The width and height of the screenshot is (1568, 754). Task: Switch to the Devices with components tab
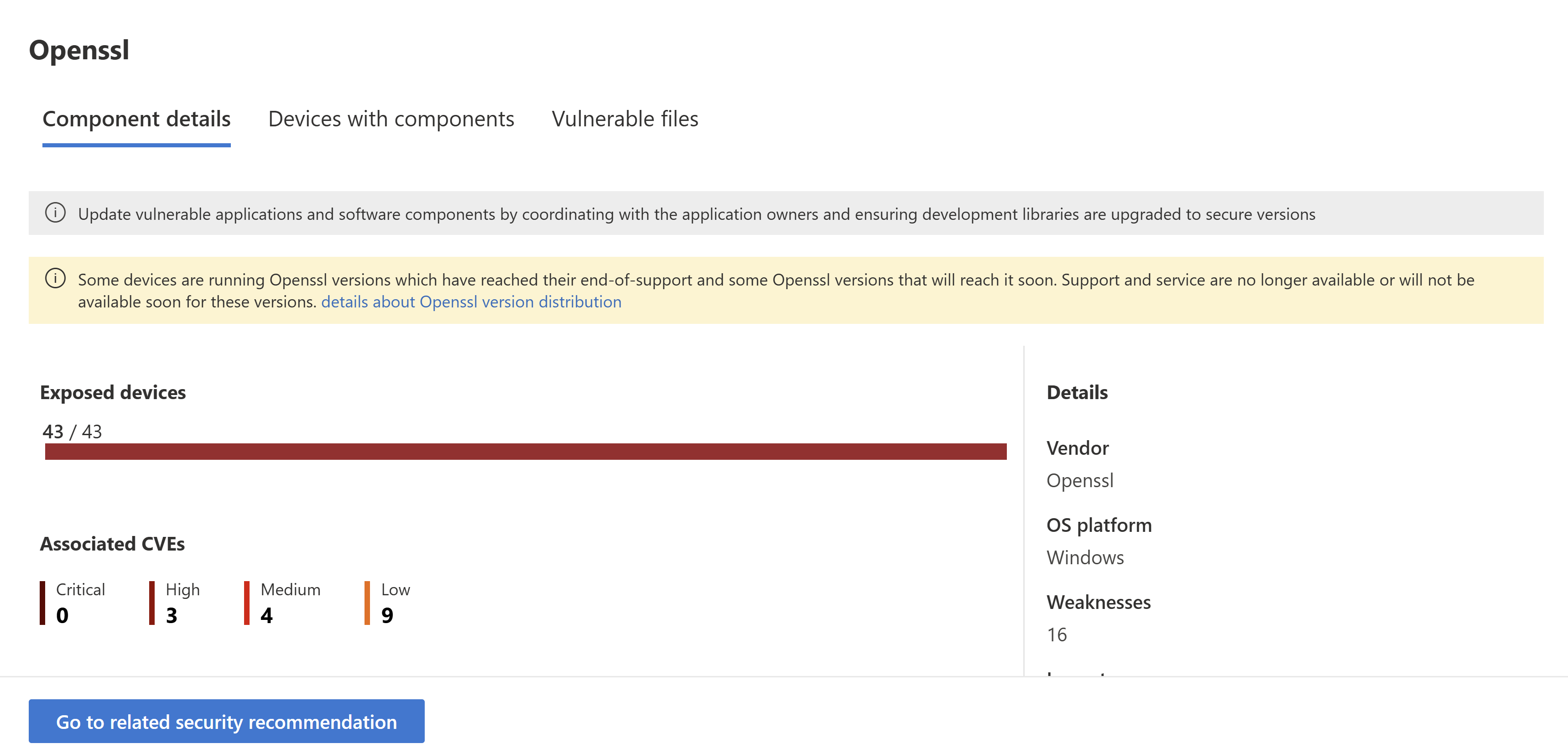391,119
